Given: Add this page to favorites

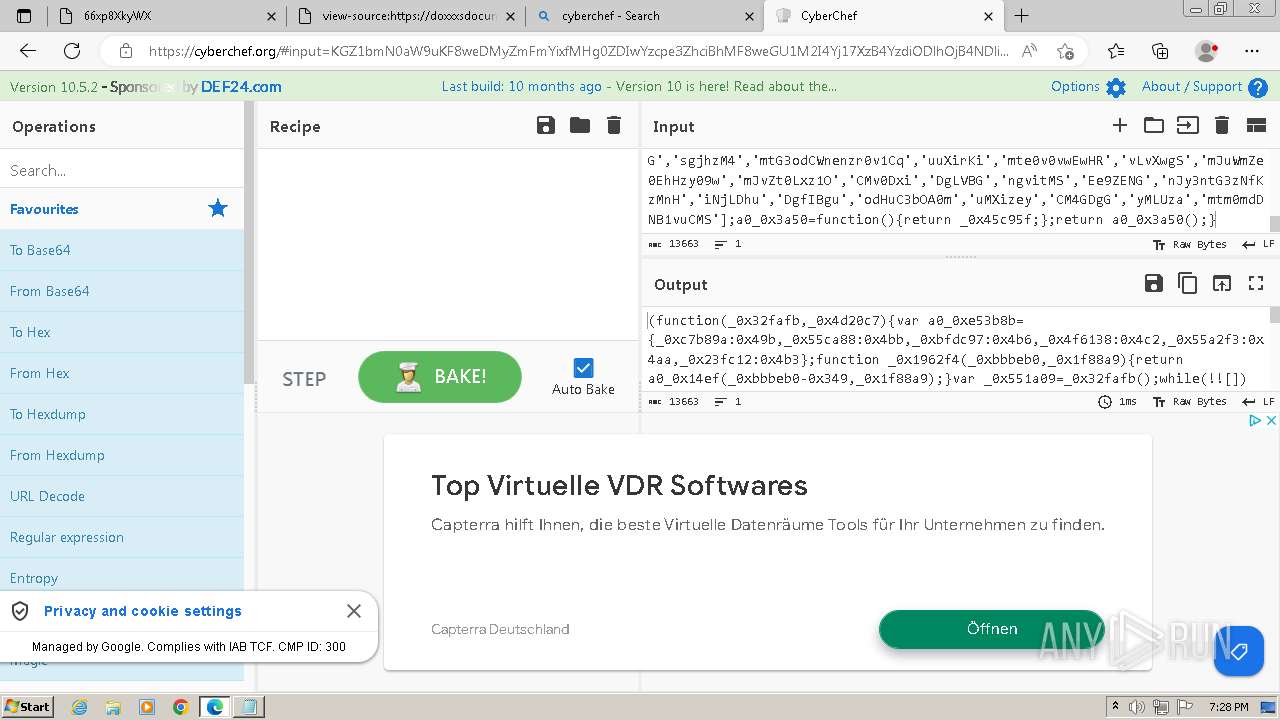Looking at the screenshot, I should 1066,51.
